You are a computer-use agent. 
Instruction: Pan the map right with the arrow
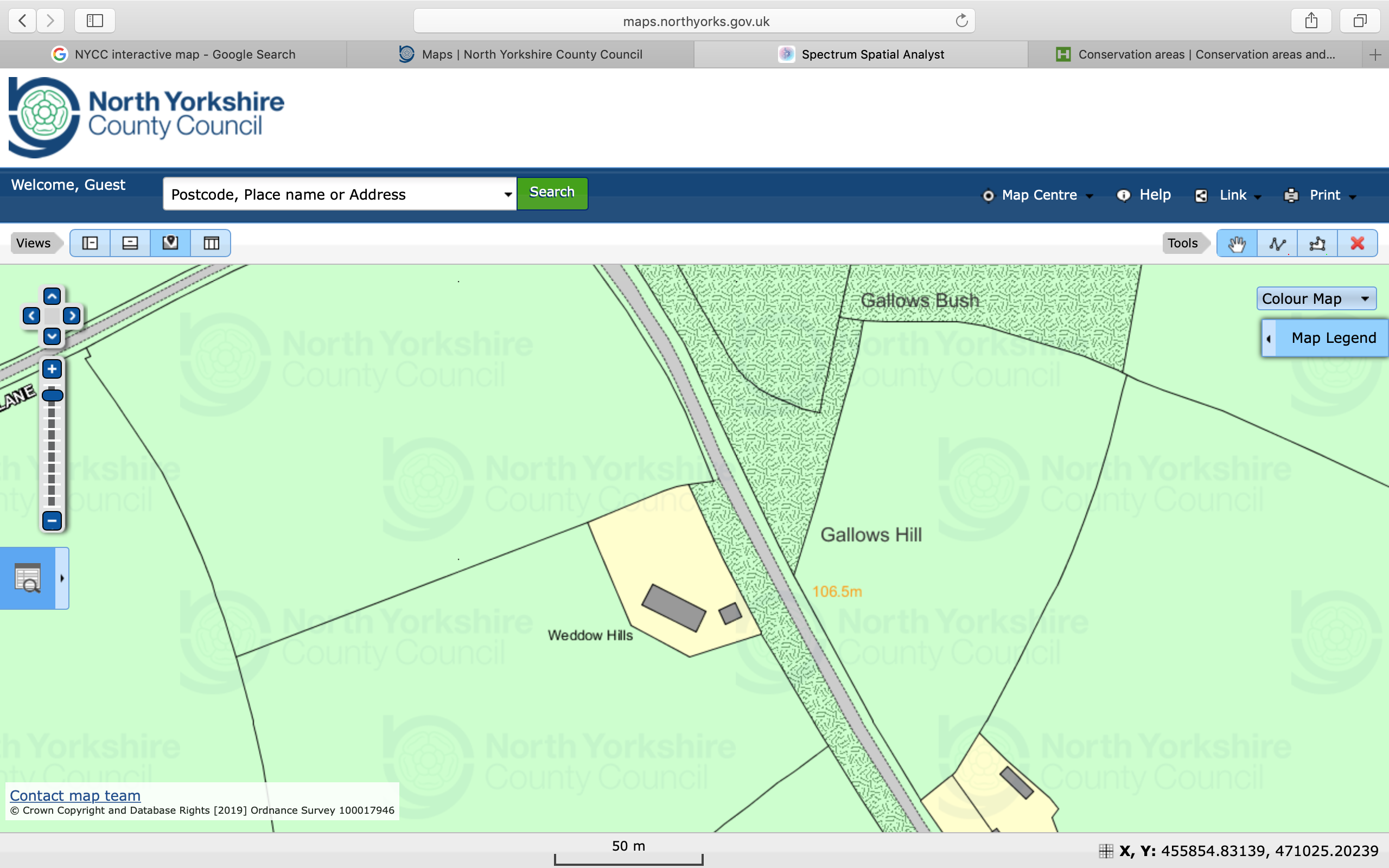tap(72, 316)
